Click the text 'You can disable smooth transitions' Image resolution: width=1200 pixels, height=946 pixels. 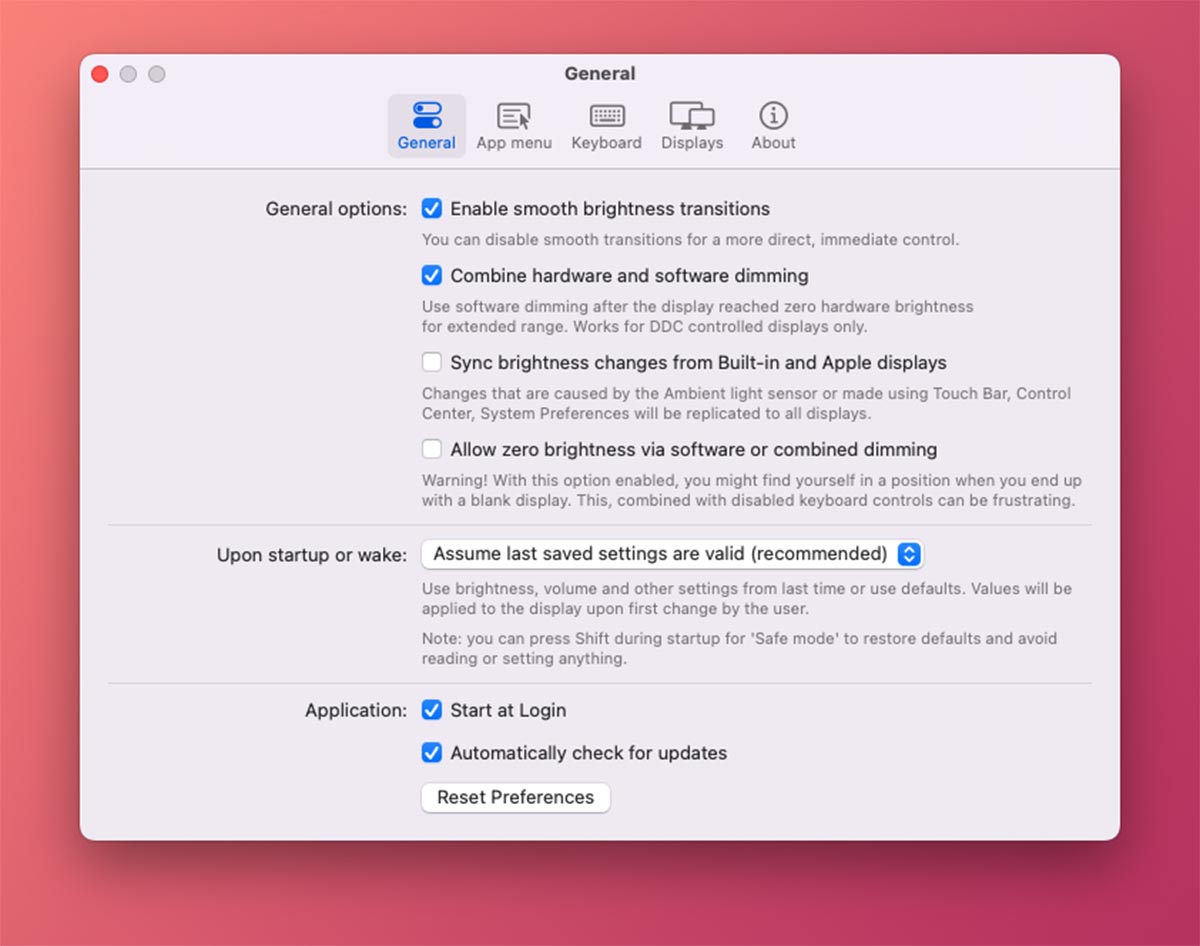[x=690, y=240]
